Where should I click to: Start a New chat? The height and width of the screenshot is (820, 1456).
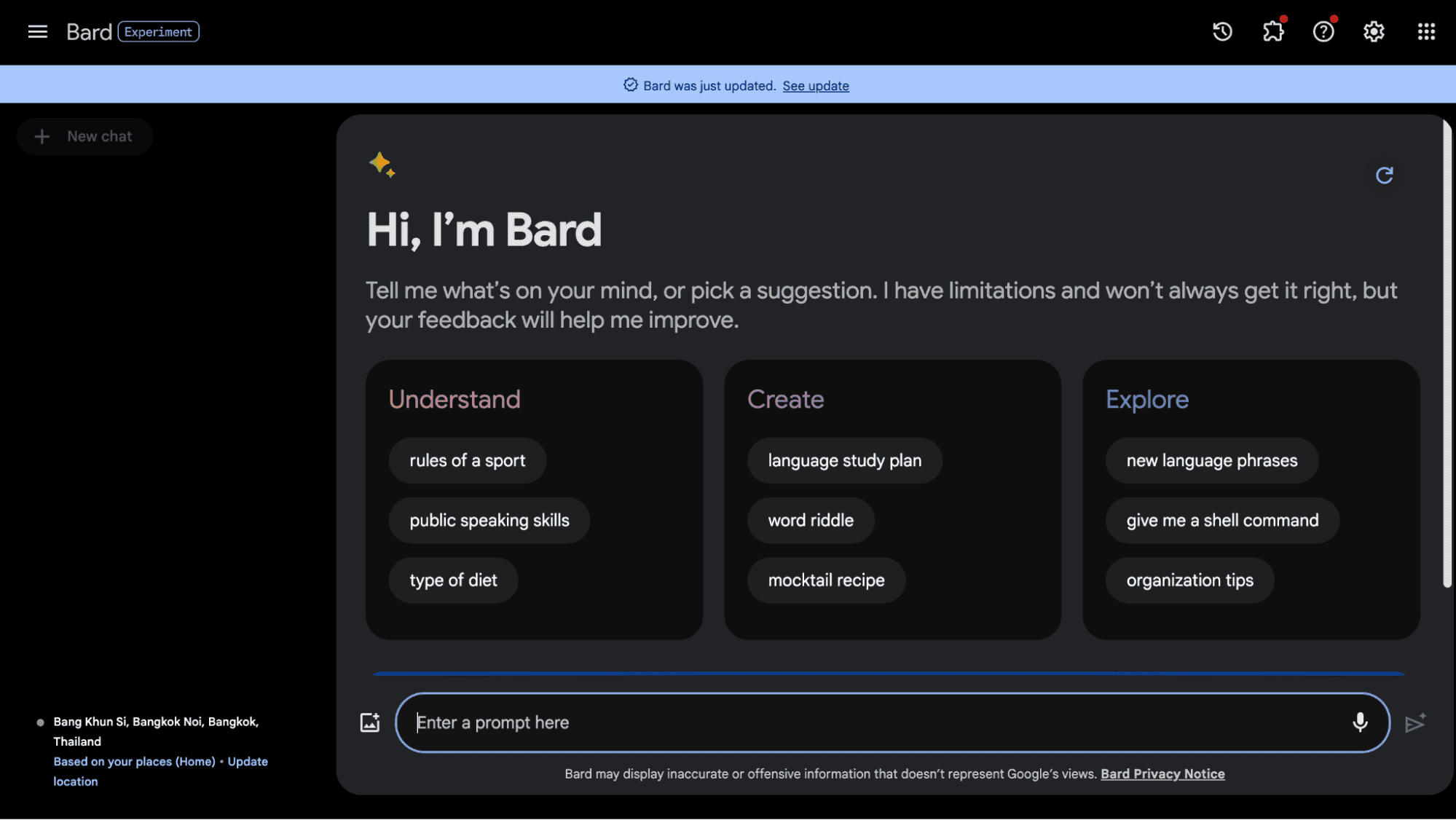coord(84,136)
